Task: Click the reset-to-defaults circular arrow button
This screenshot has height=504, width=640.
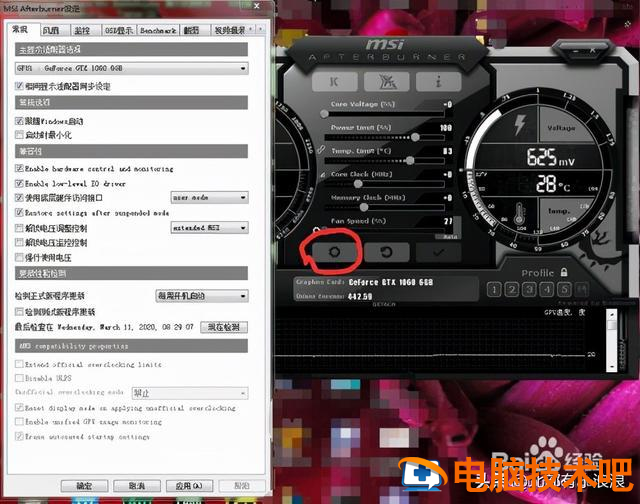Action: 387,253
